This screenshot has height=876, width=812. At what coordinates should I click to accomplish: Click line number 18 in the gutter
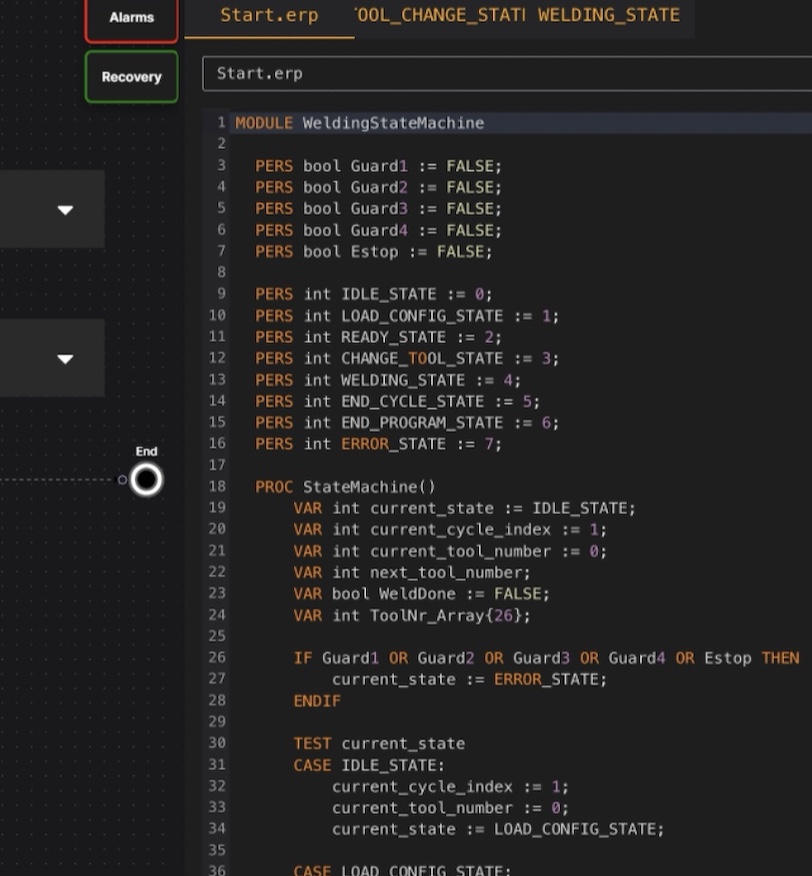[217, 486]
